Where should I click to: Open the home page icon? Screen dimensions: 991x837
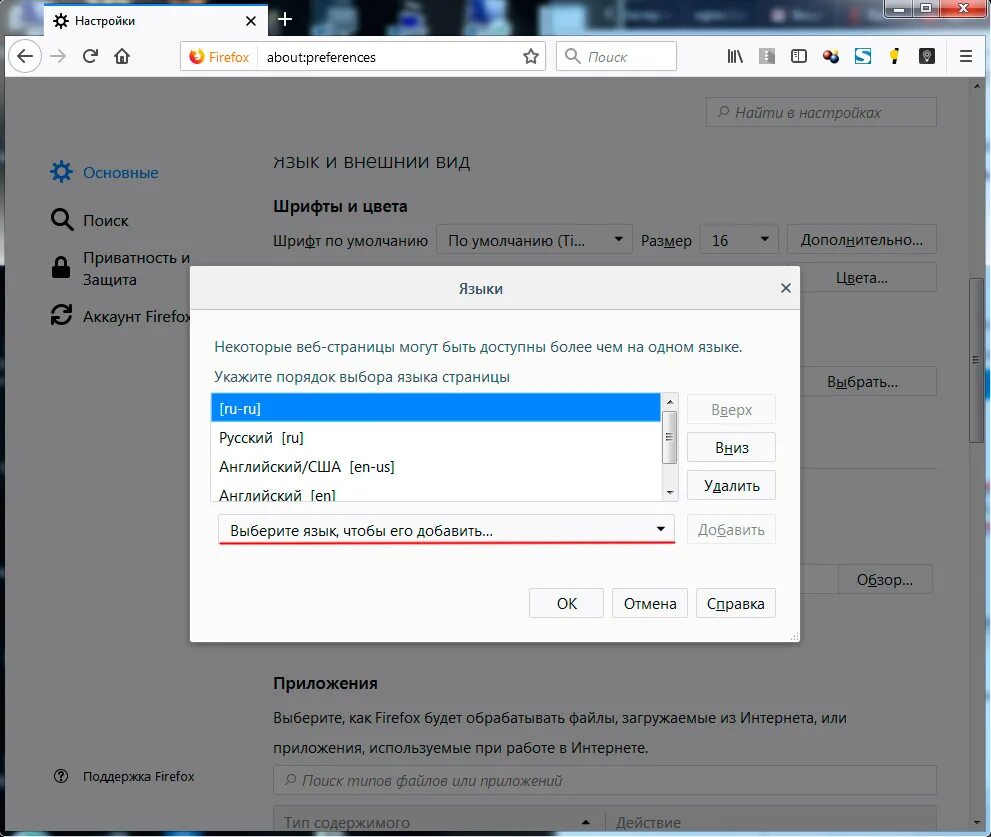click(122, 56)
